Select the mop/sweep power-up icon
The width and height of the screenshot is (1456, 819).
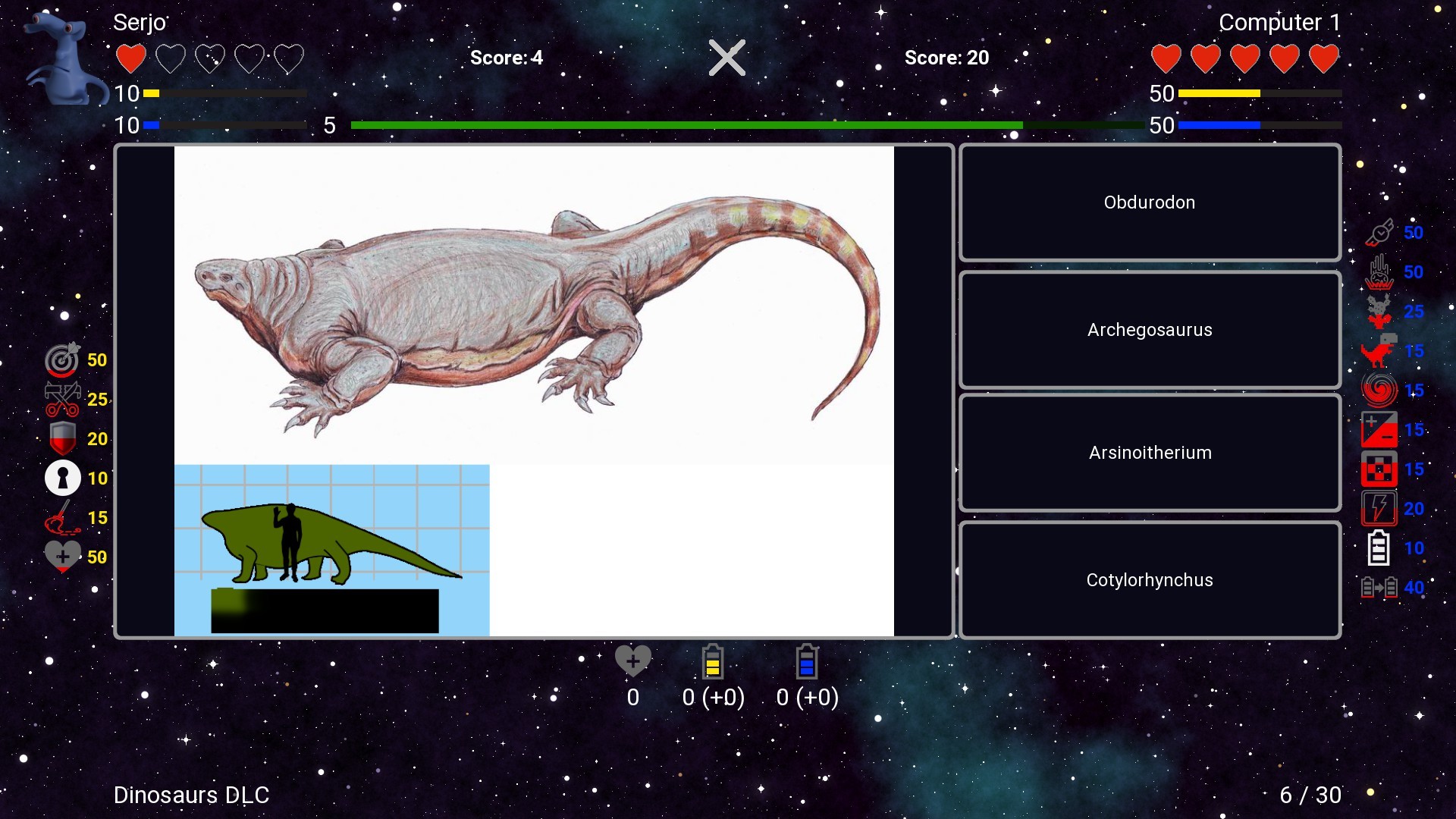click(x=63, y=517)
